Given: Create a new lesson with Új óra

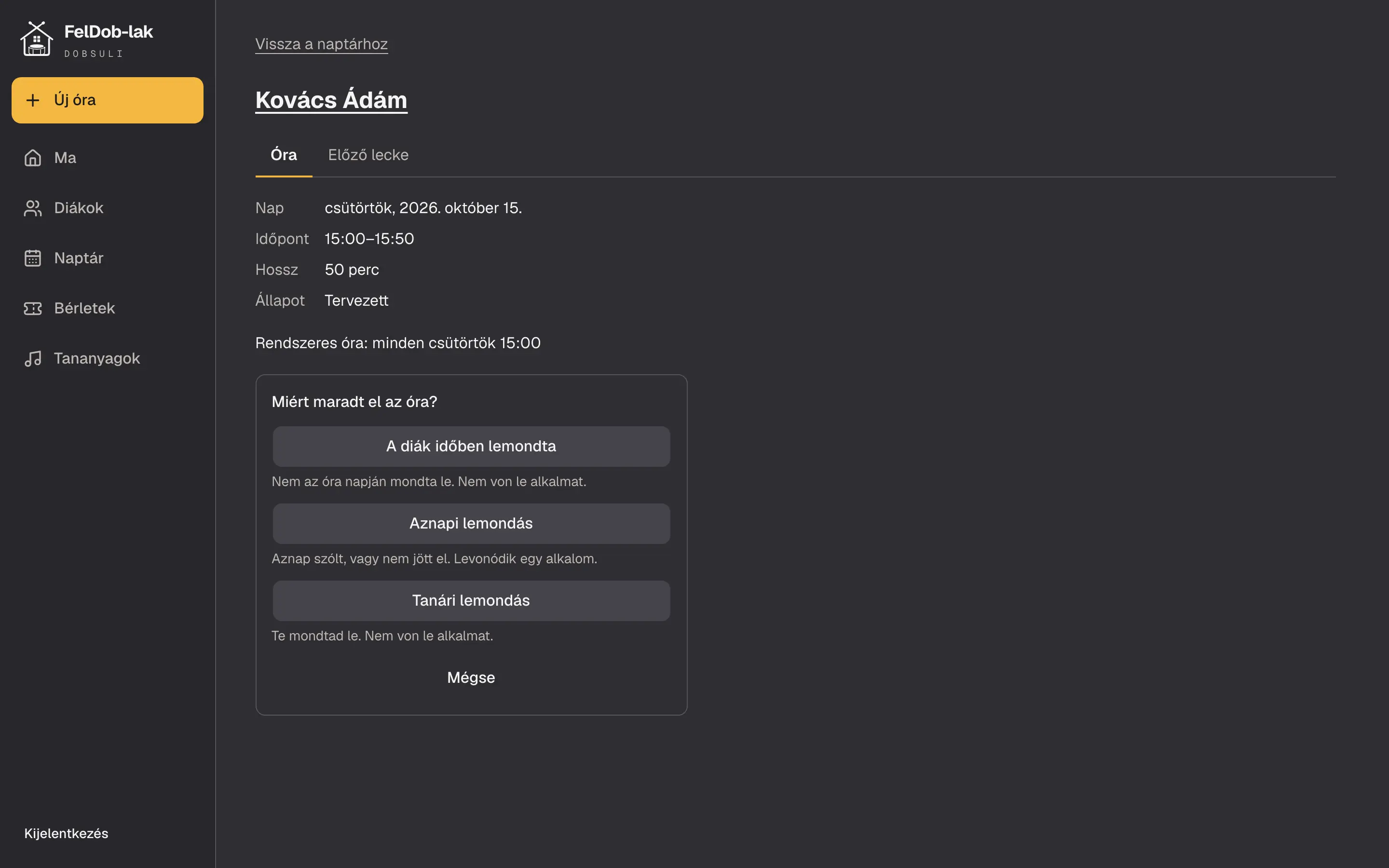Looking at the screenshot, I should (108, 100).
